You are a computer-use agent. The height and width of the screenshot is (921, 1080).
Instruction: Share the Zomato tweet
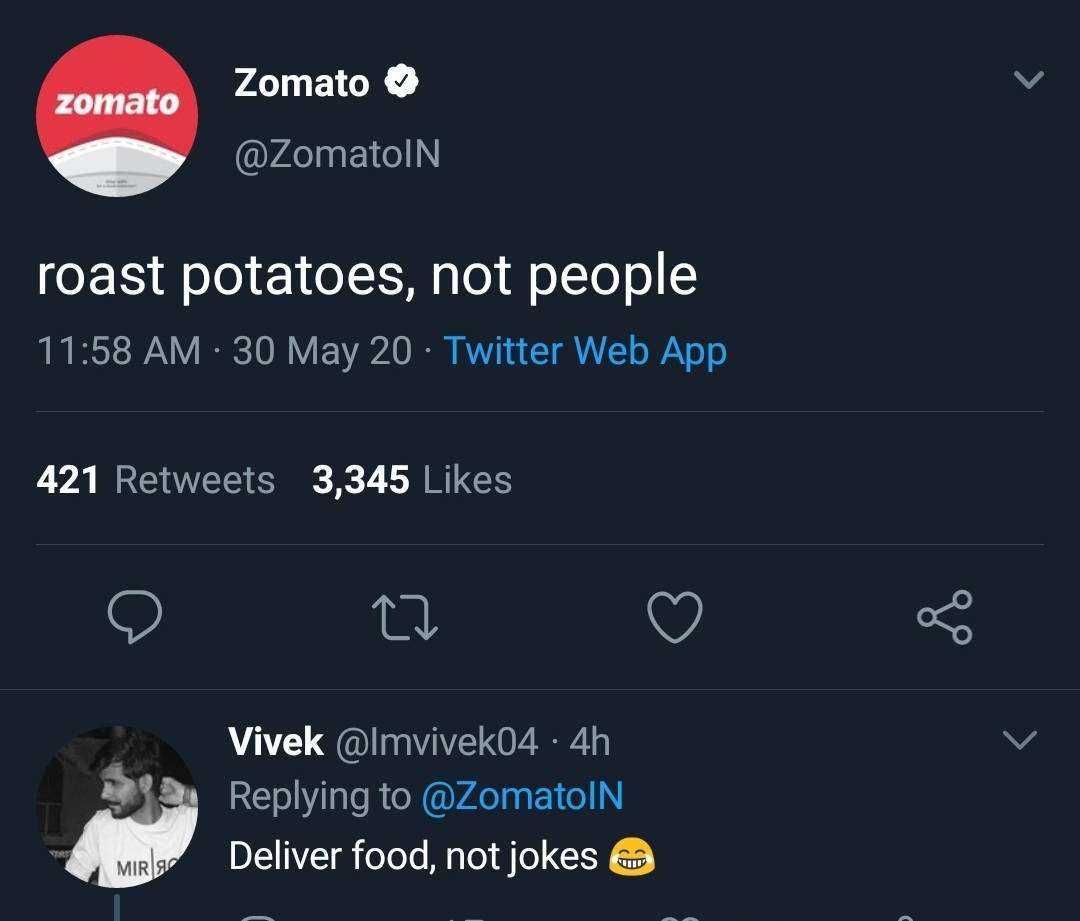(x=945, y=618)
